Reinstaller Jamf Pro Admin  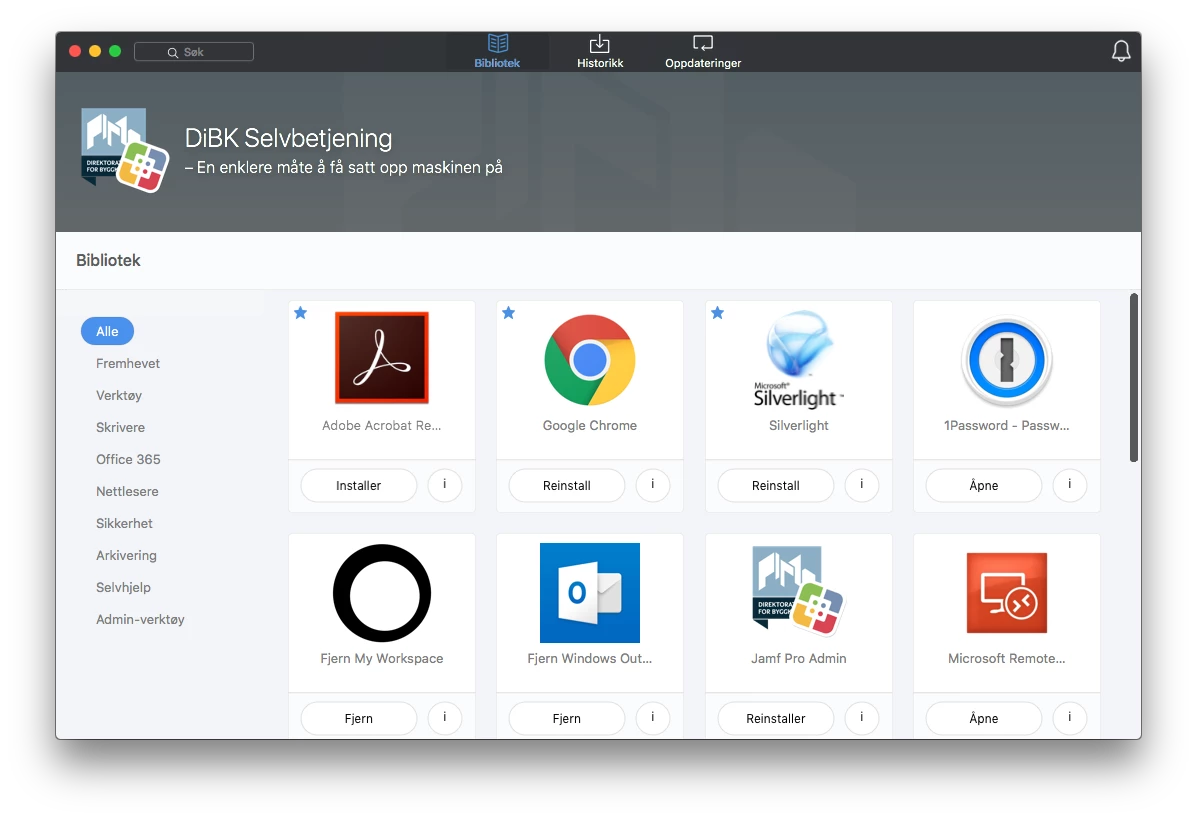click(x=776, y=718)
